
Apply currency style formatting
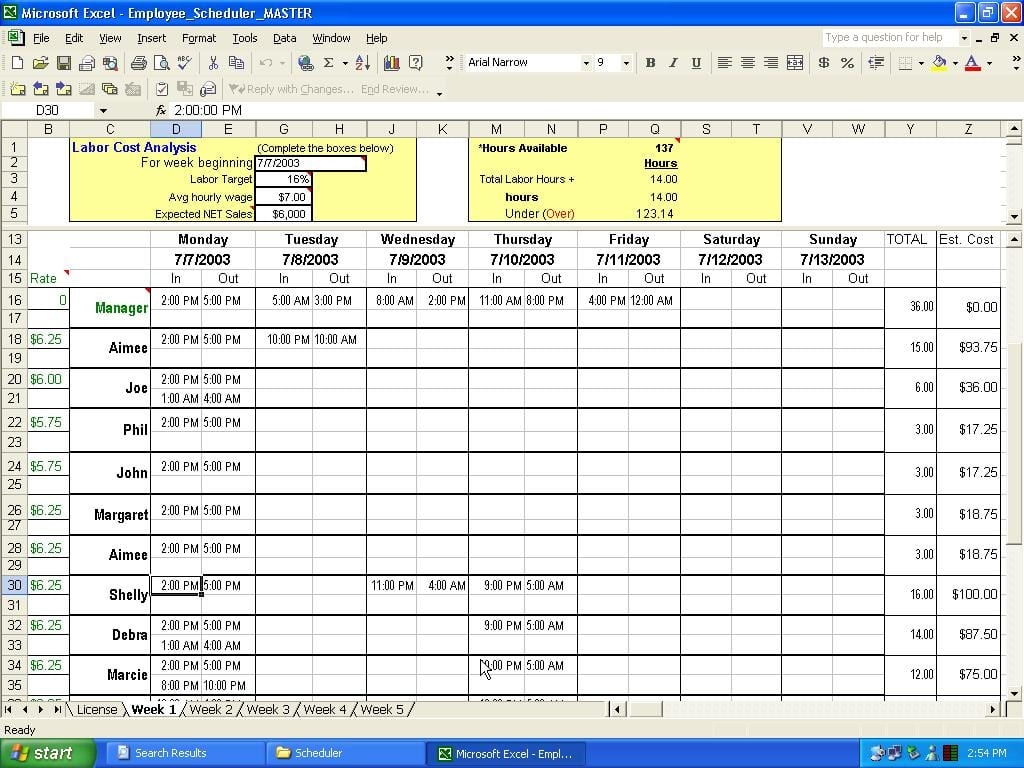pos(823,62)
